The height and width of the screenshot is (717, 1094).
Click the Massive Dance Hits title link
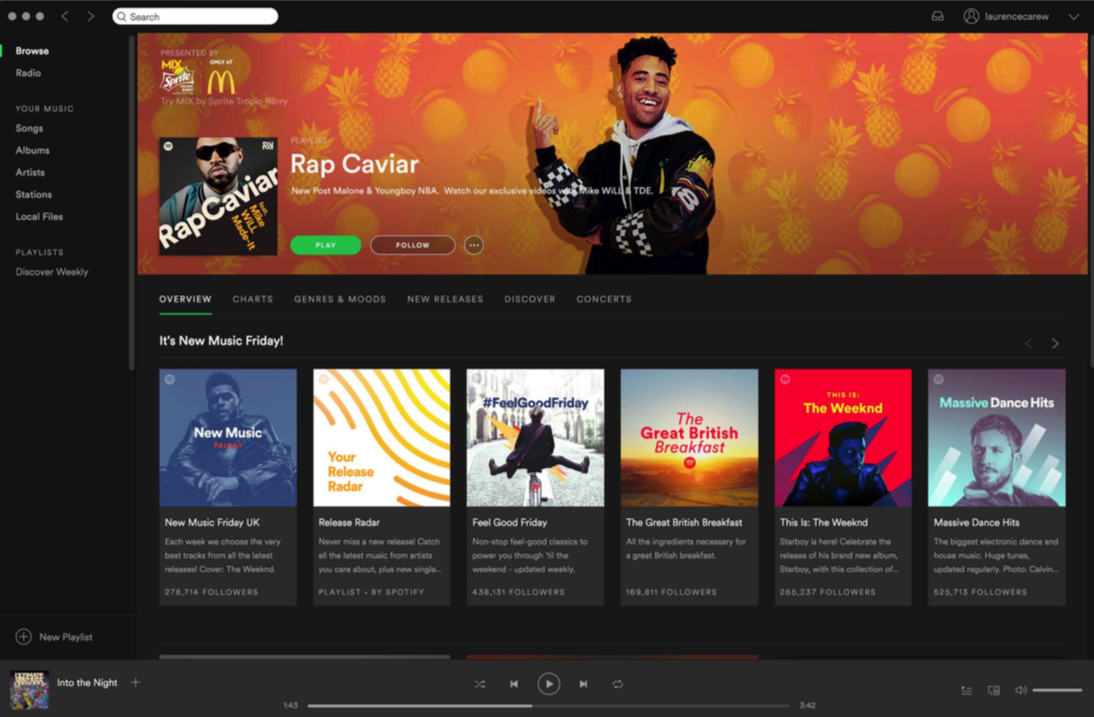tap(976, 522)
